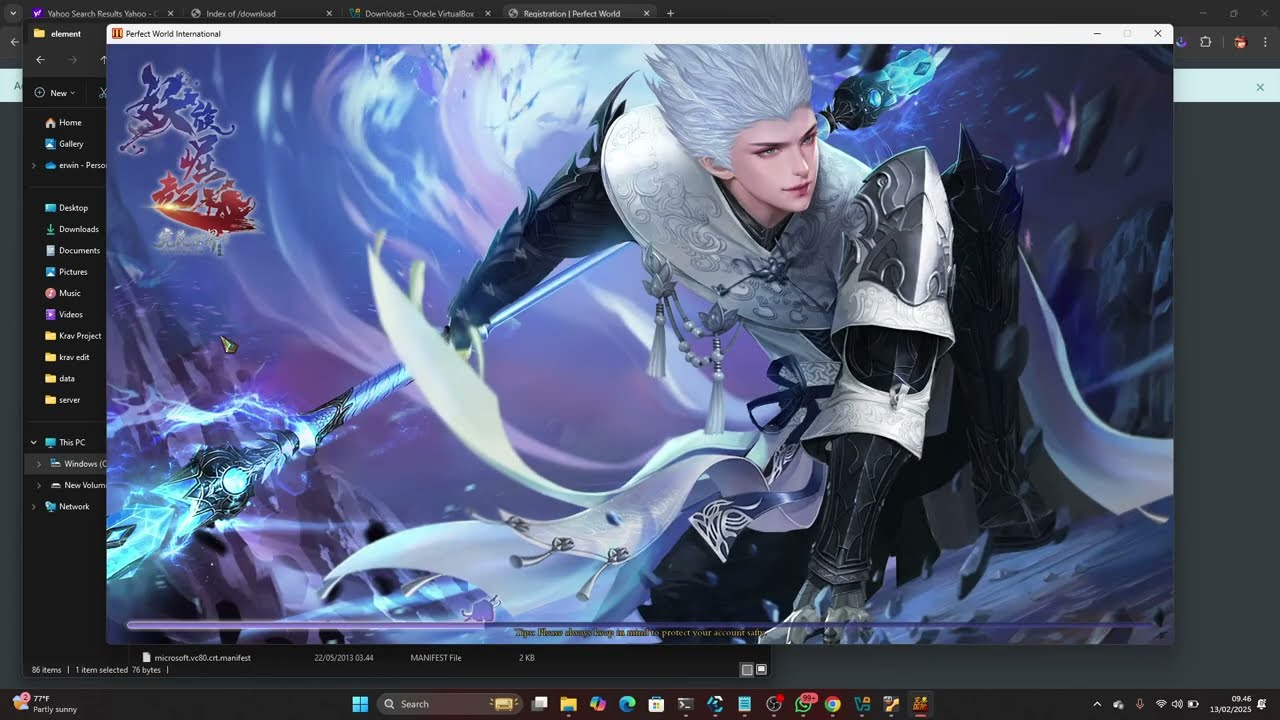Image resolution: width=1280 pixels, height=720 pixels.
Task: Open Gallery in the Explorer sidebar
Action: click(x=70, y=144)
